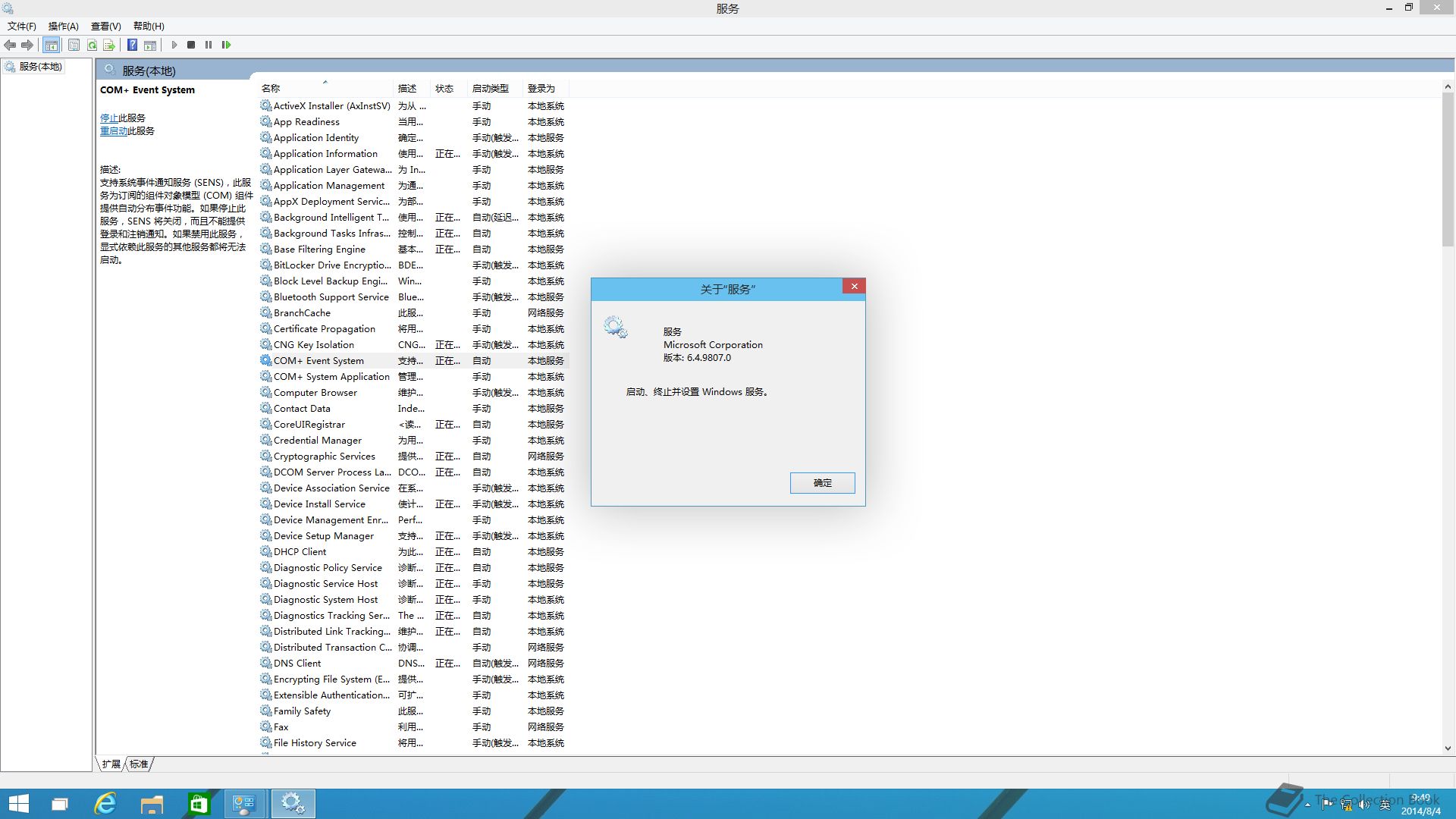Click the 重启动 link to restart this service

click(x=114, y=130)
